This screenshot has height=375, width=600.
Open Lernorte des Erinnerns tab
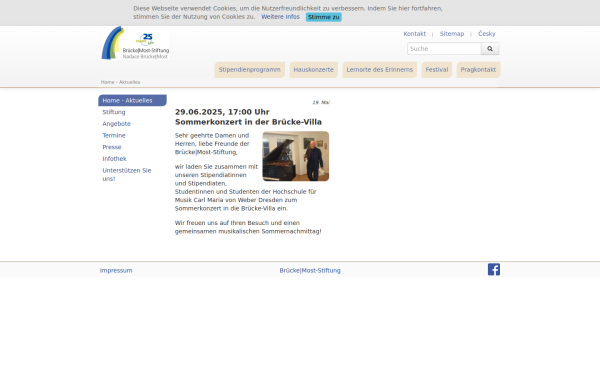click(x=380, y=70)
